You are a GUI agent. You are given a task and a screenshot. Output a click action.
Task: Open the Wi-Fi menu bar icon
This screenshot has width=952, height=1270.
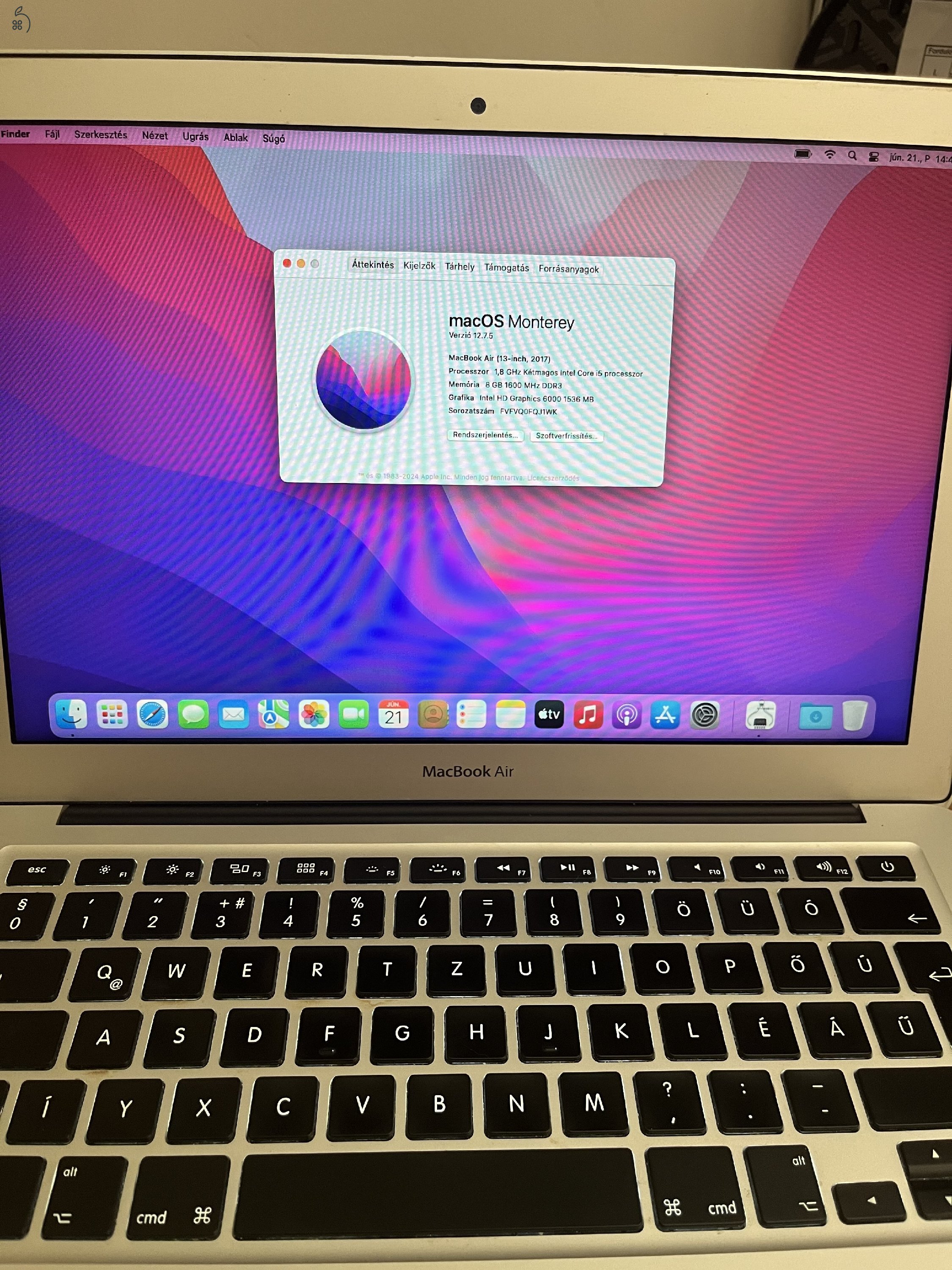829,155
